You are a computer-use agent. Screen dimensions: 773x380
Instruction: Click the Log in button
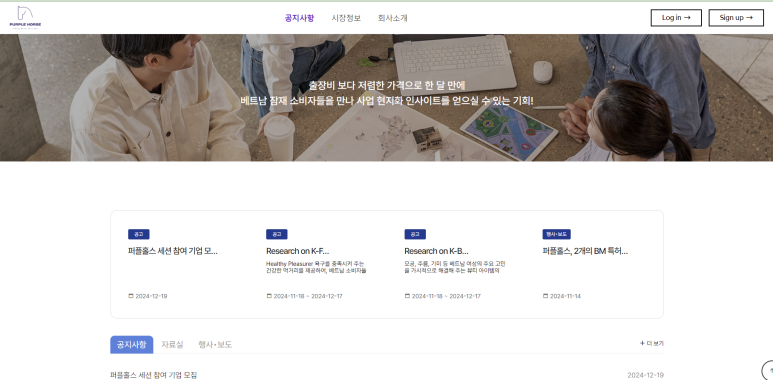pyautogui.click(x=676, y=18)
